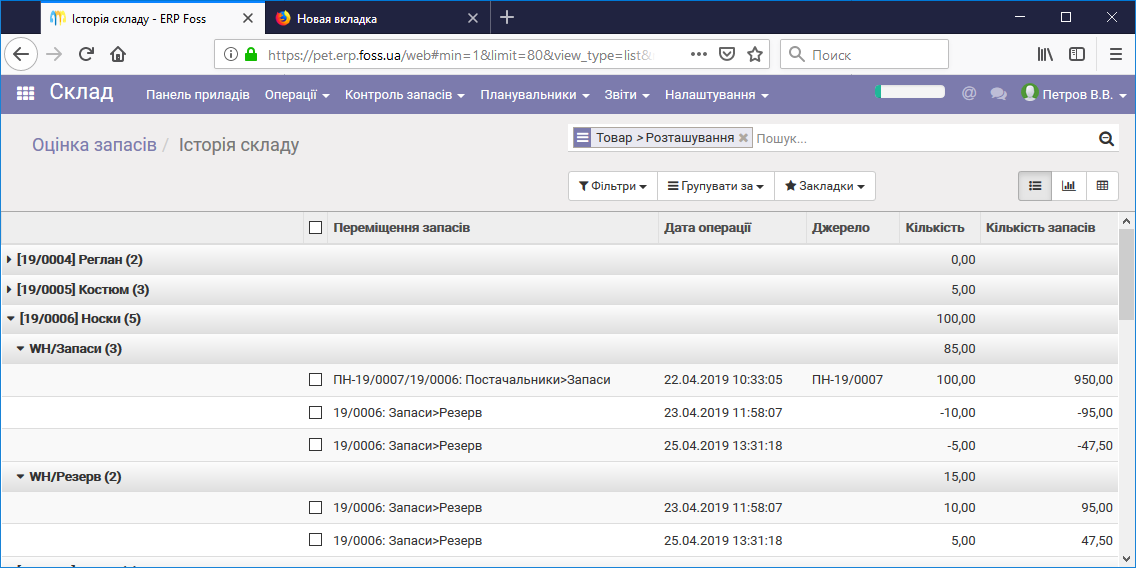Open the Планувальники menu
This screenshot has width=1136, height=568.
point(535,95)
